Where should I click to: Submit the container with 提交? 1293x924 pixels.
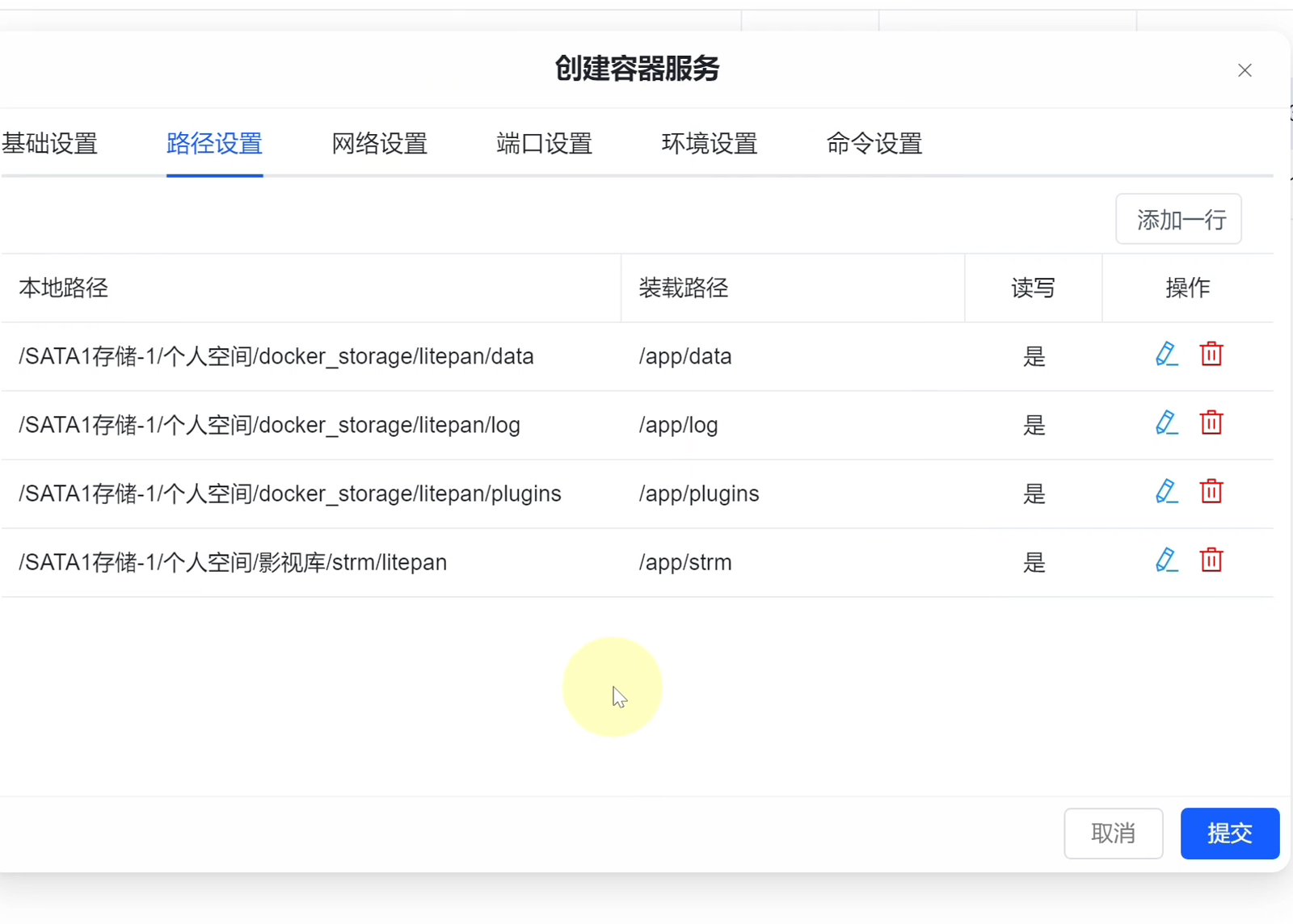[x=1230, y=834]
